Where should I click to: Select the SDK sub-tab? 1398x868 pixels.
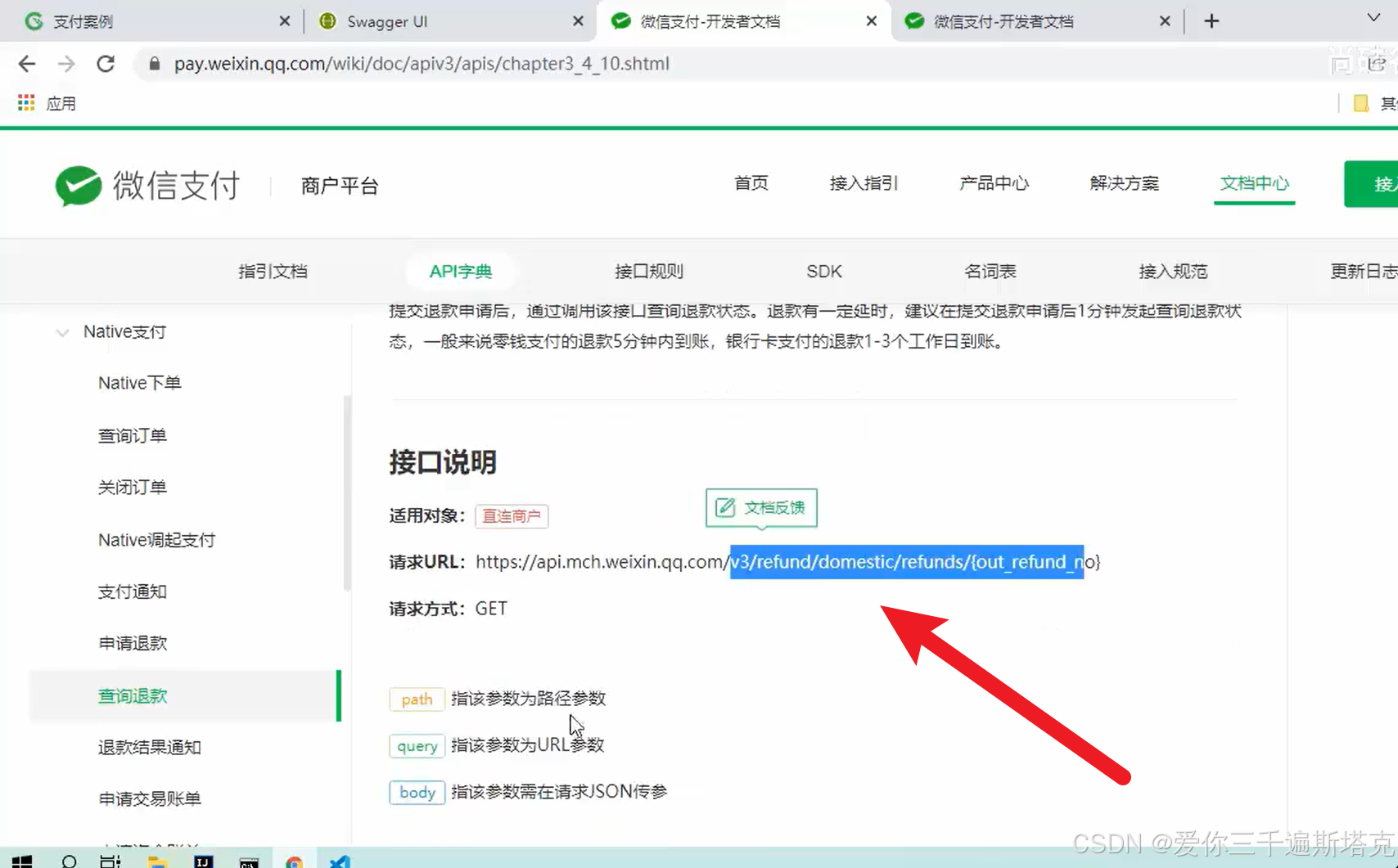point(824,271)
